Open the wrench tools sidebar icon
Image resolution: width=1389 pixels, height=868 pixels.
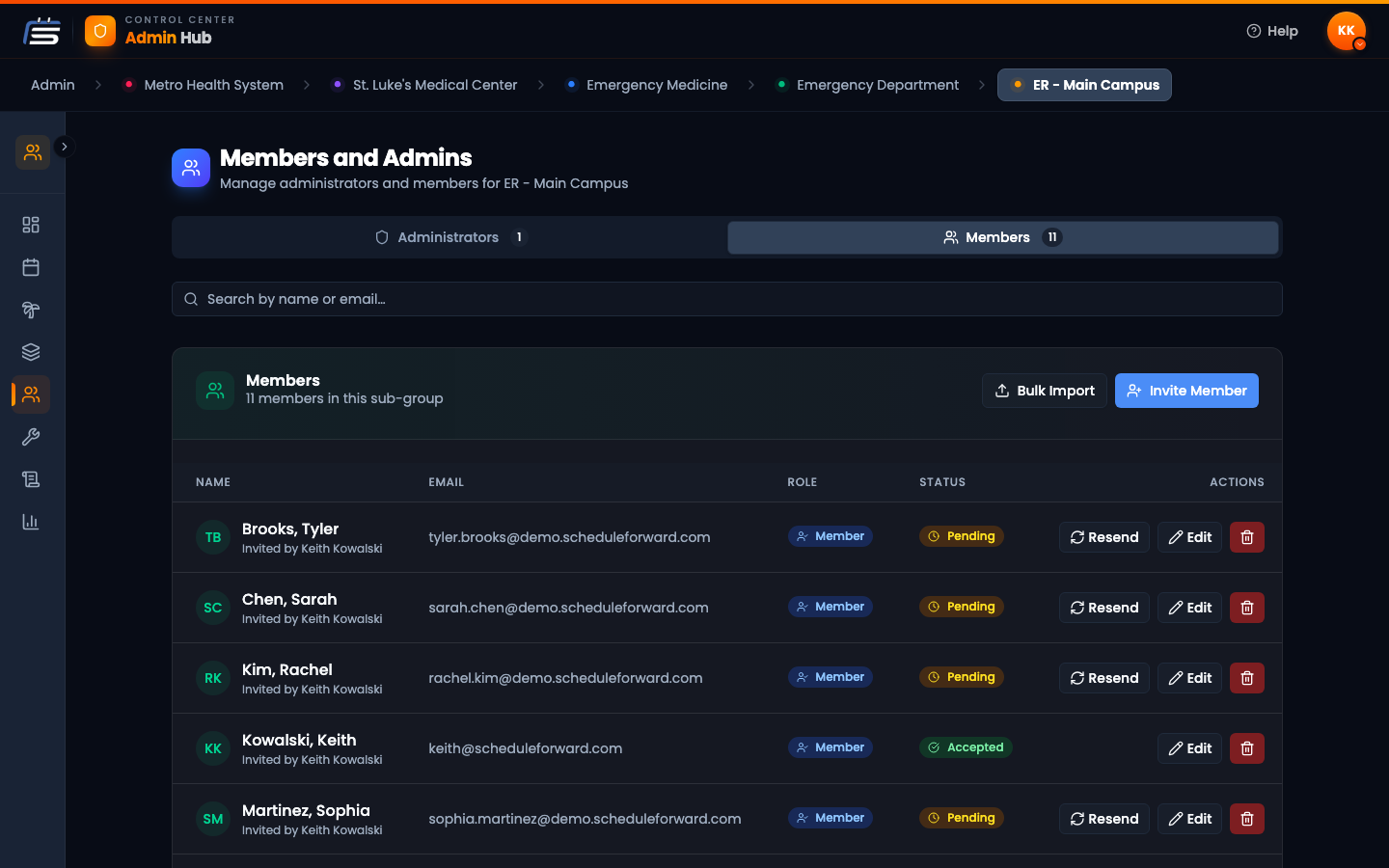pos(31,437)
